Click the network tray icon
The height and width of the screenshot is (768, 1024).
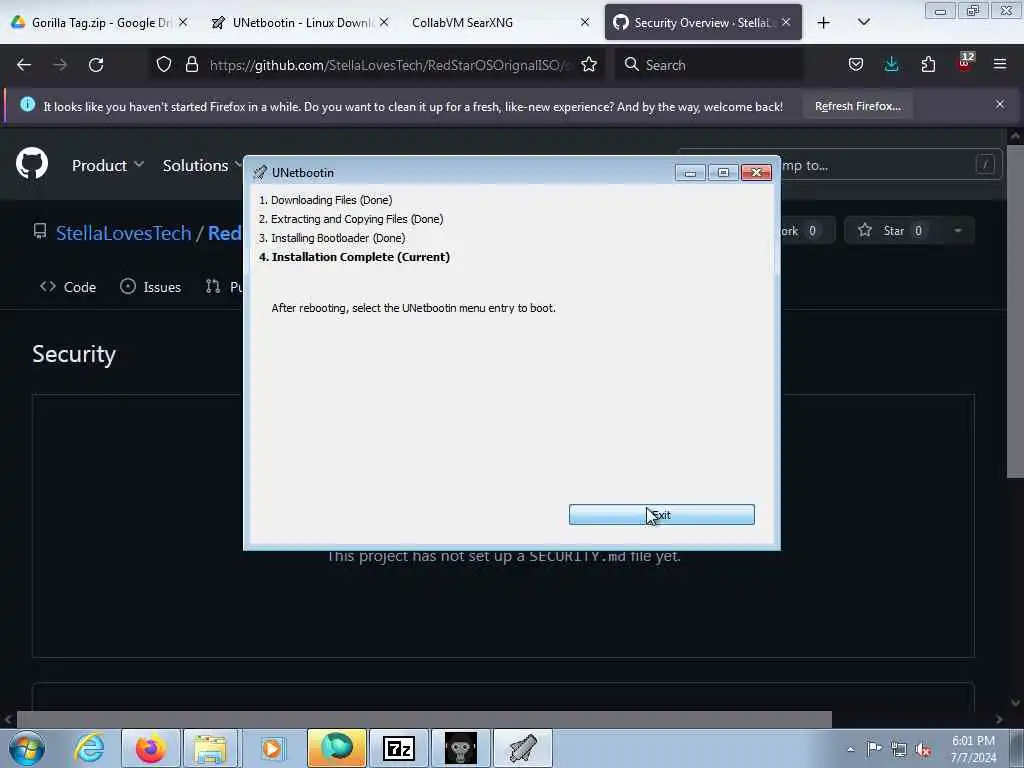pyautogui.click(x=899, y=750)
